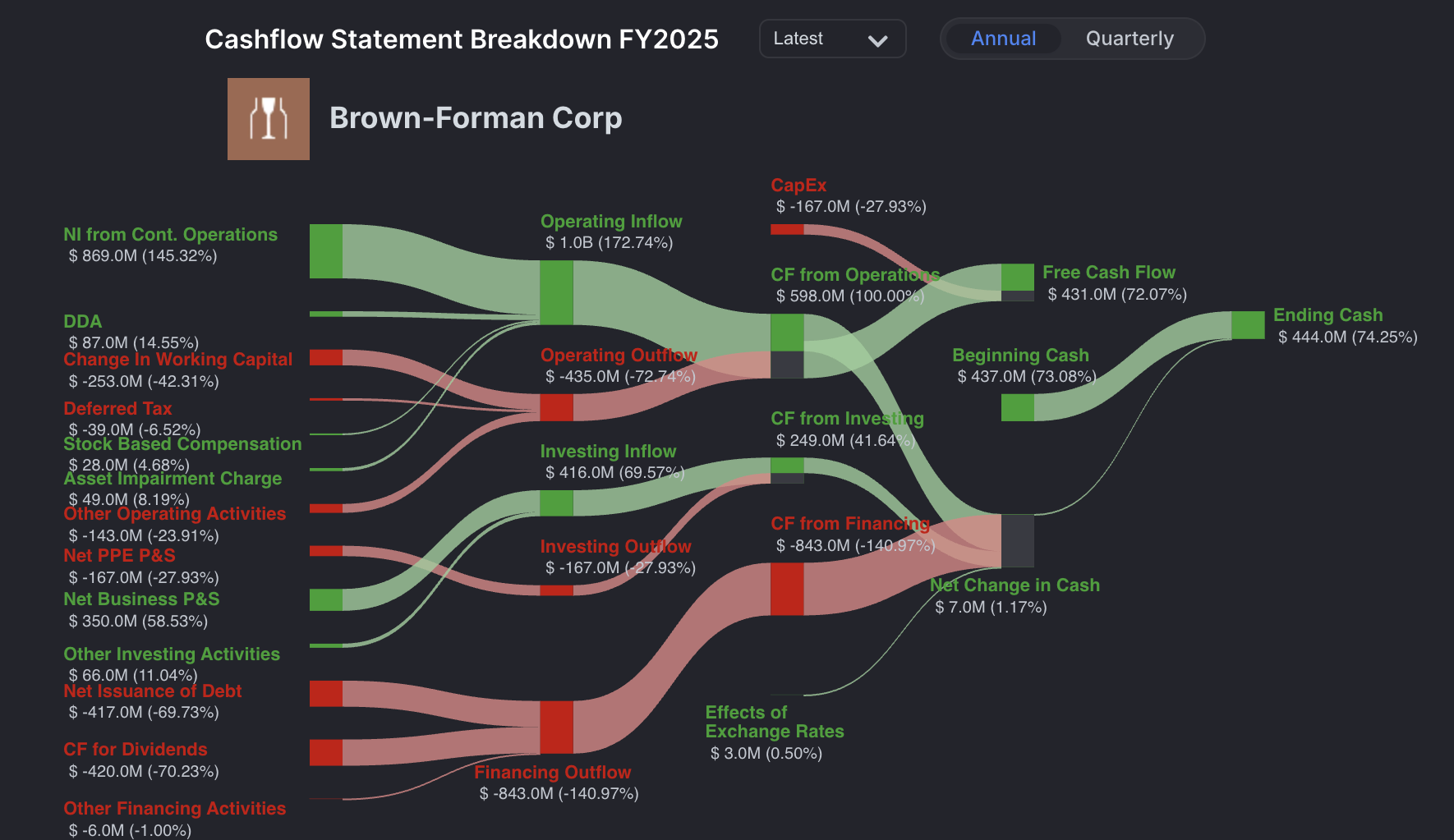Click the Operating Inflow green node

[x=556, y=293]
